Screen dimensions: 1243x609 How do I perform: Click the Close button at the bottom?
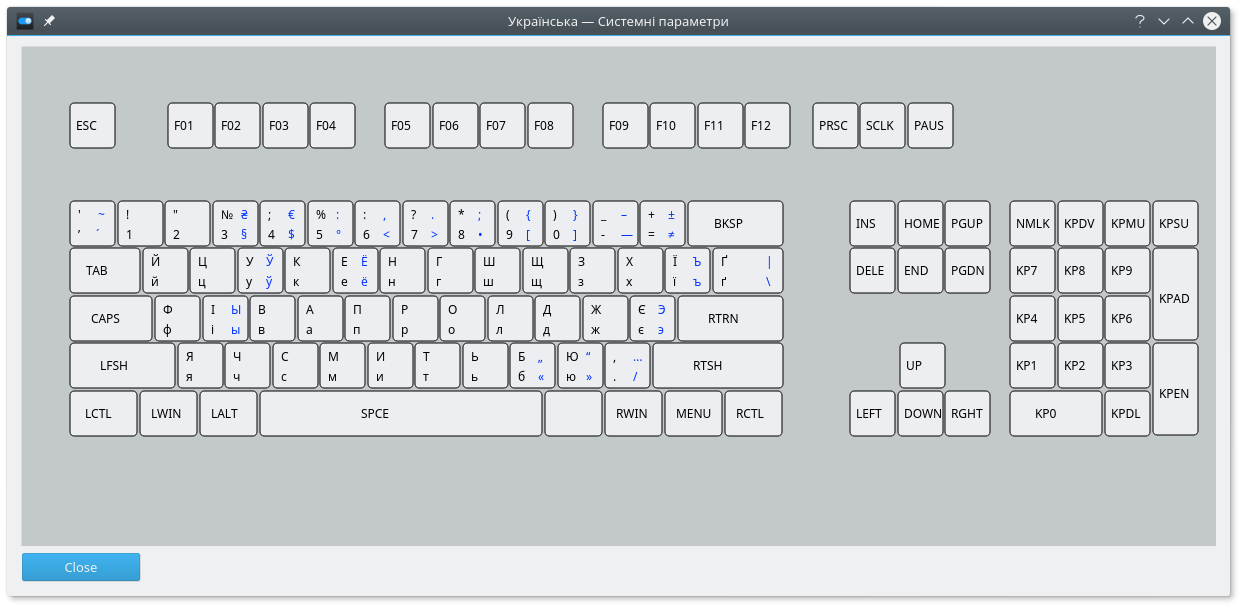pos(81,567)
